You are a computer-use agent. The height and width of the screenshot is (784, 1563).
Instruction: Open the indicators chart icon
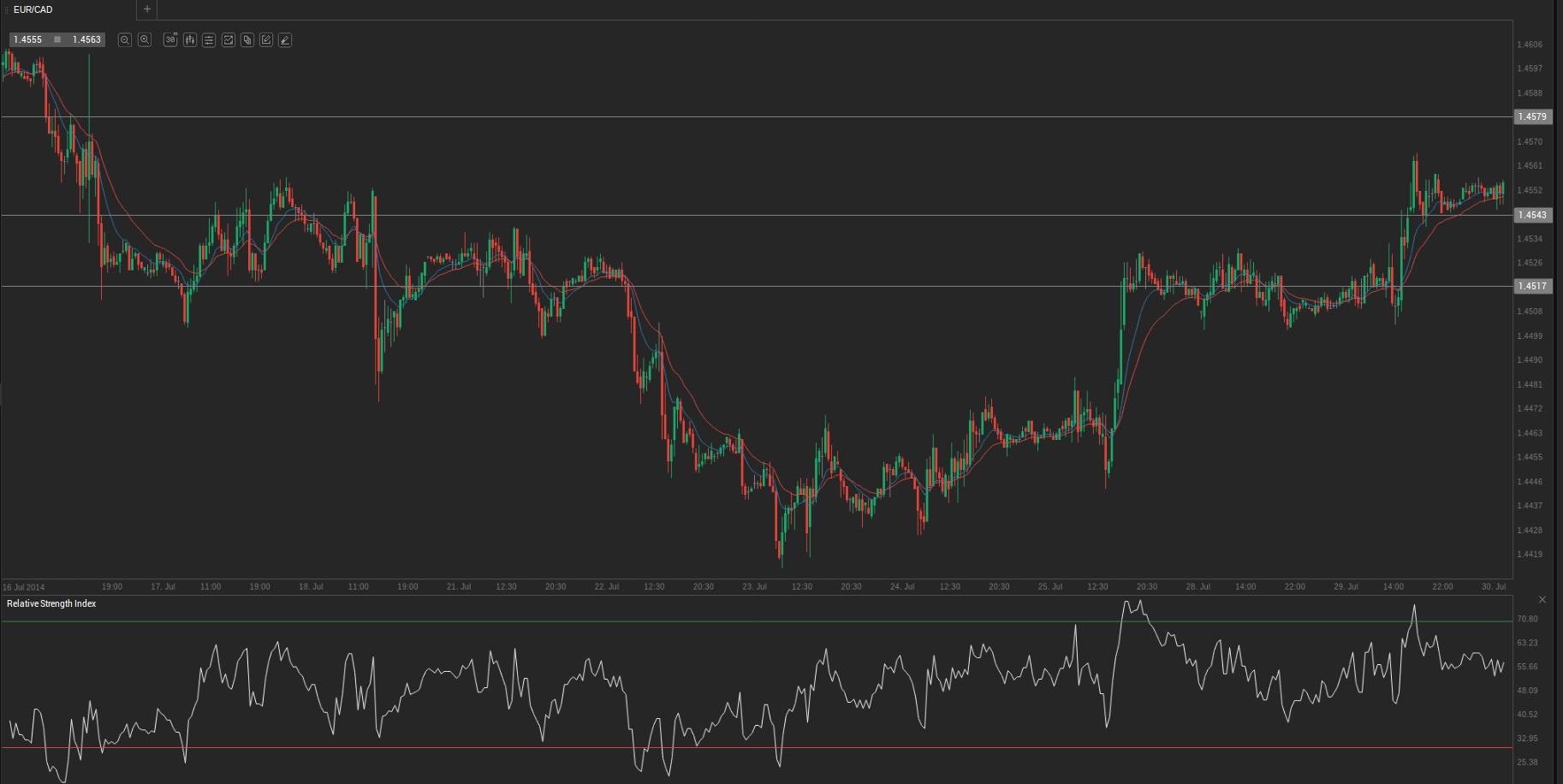[x=229, y=40]
